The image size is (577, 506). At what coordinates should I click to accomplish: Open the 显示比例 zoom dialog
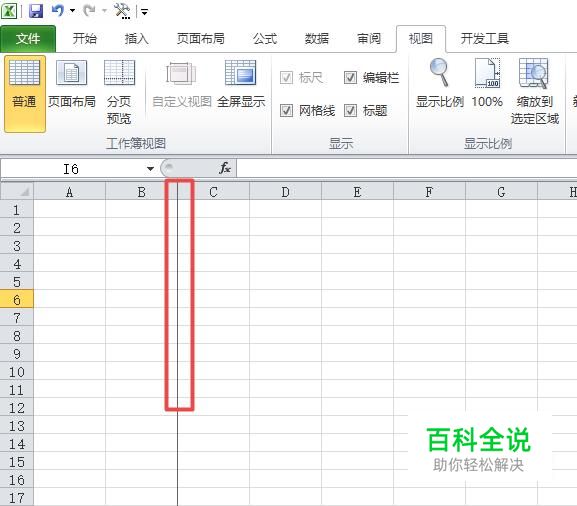click(x=440, y=84)
